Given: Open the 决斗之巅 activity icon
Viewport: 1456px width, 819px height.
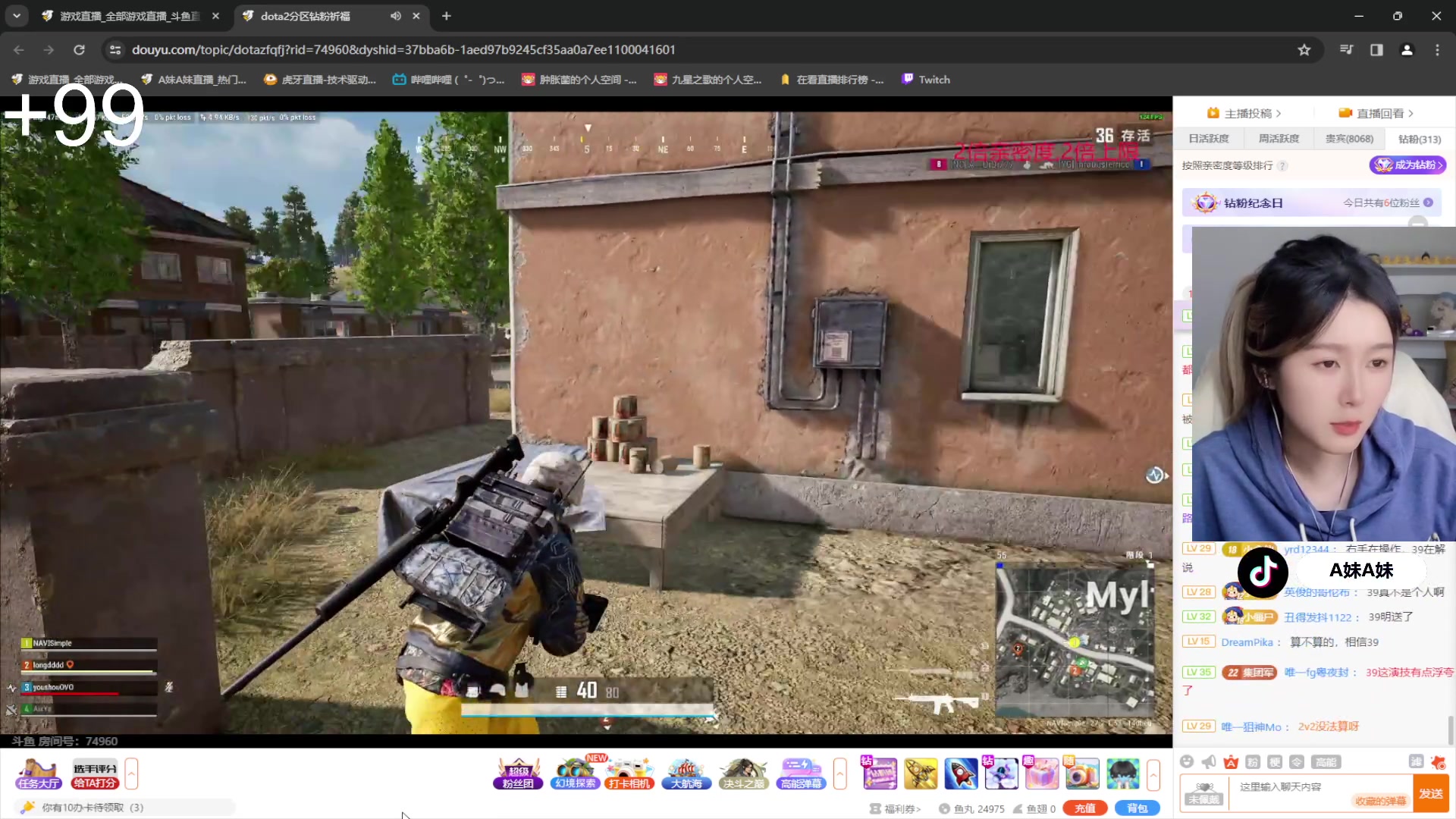Looking at the screenshot, I should tap(743, 773).
